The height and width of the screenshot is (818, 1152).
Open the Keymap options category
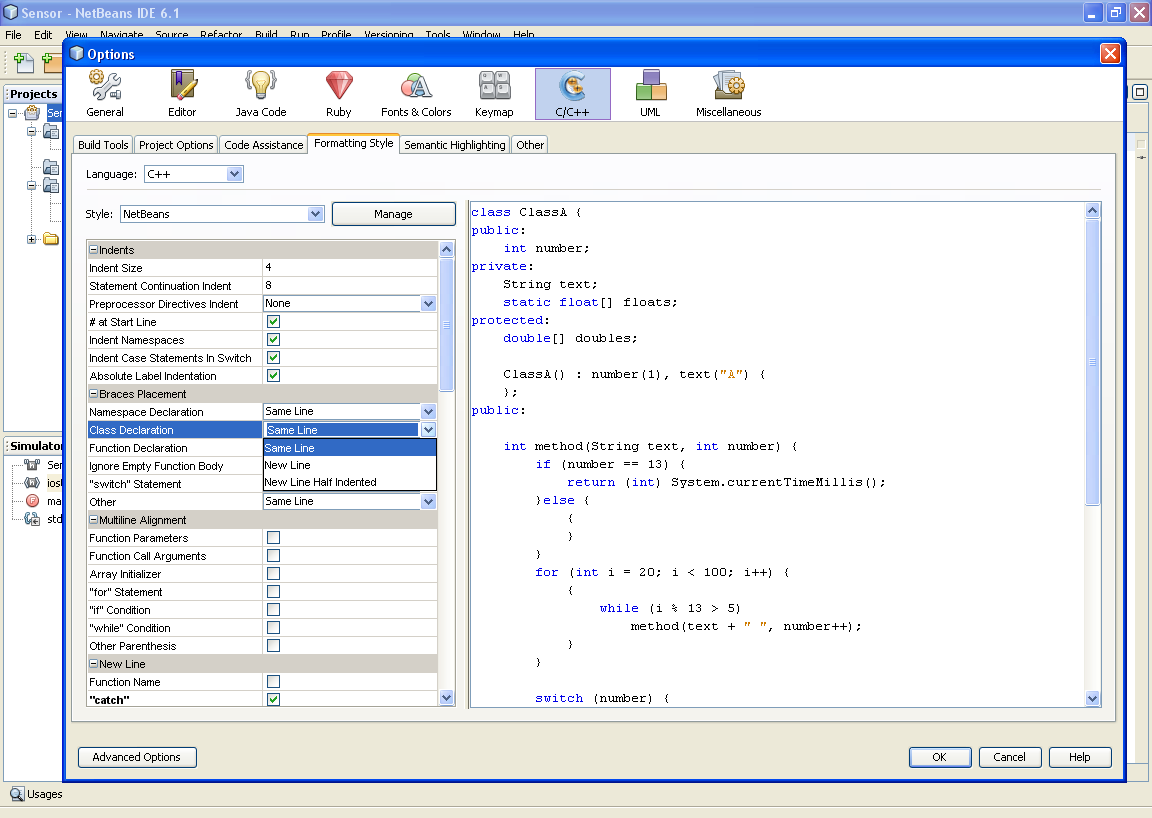pyautogui.click(x=494, y=94)
